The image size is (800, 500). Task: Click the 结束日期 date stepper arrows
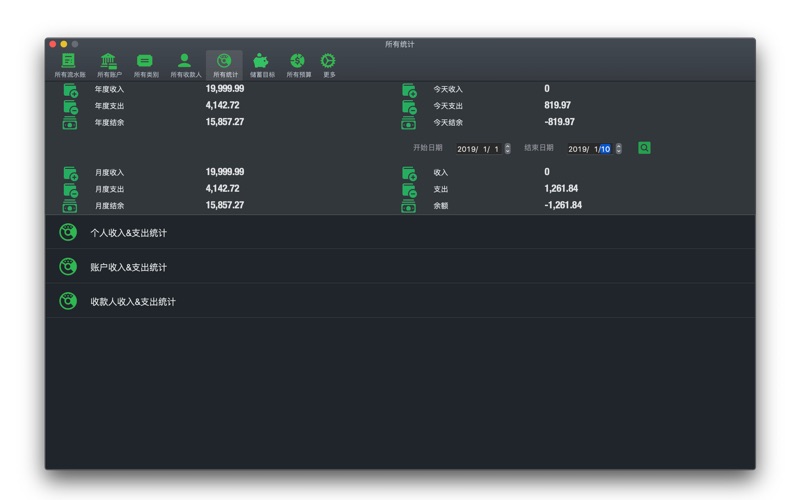(619, 149)
